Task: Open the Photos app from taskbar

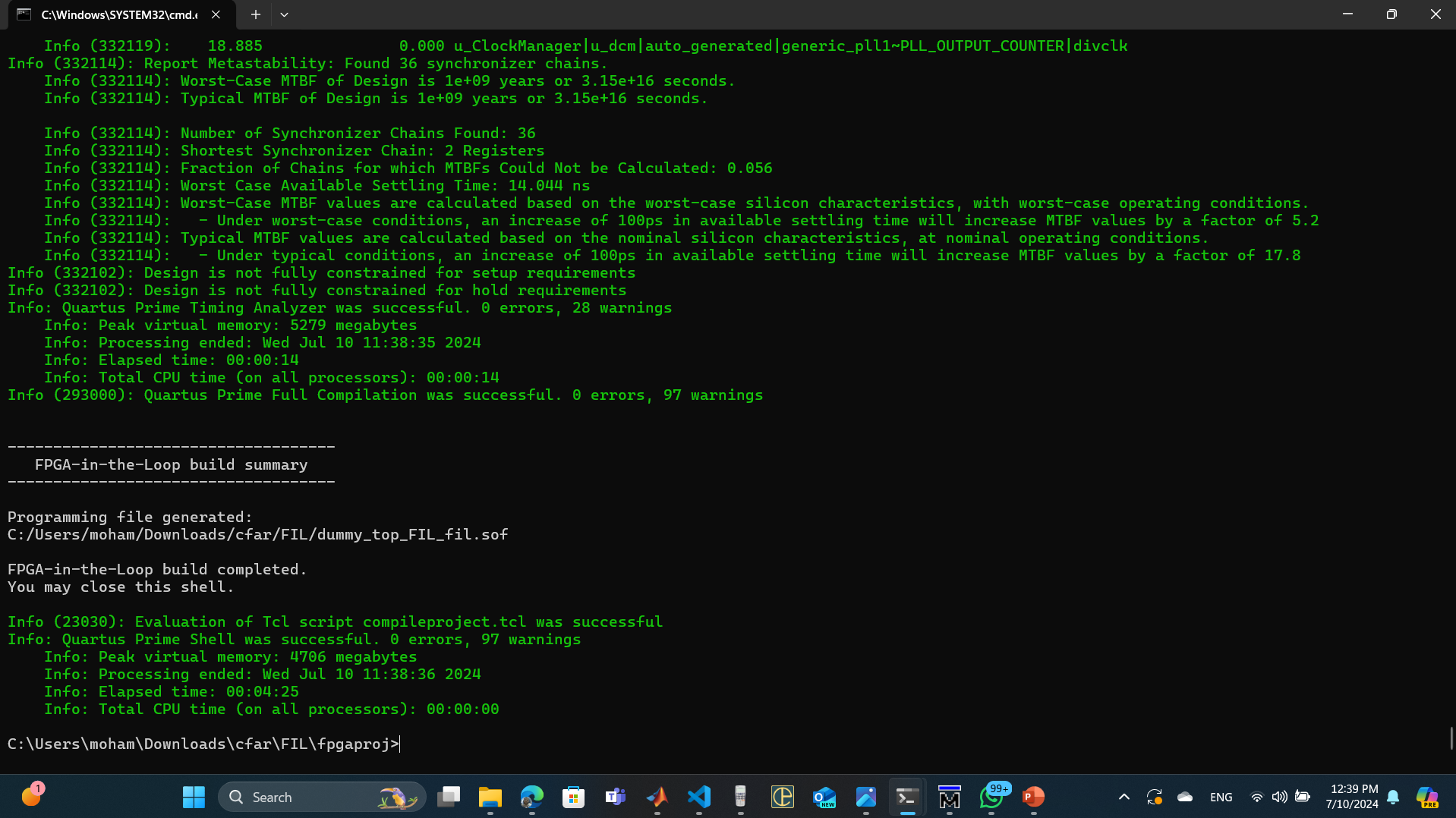Action: [x=866, y=797]
